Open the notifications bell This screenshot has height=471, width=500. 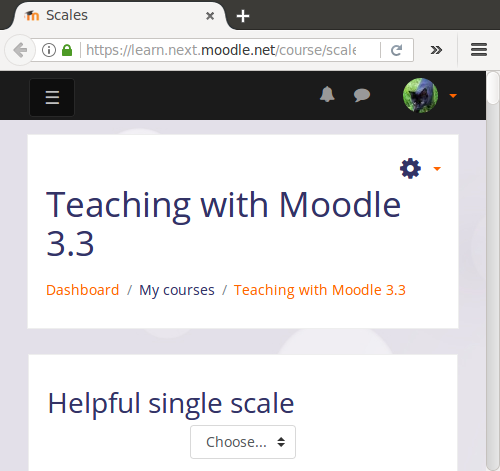click(x=327, y=95)
